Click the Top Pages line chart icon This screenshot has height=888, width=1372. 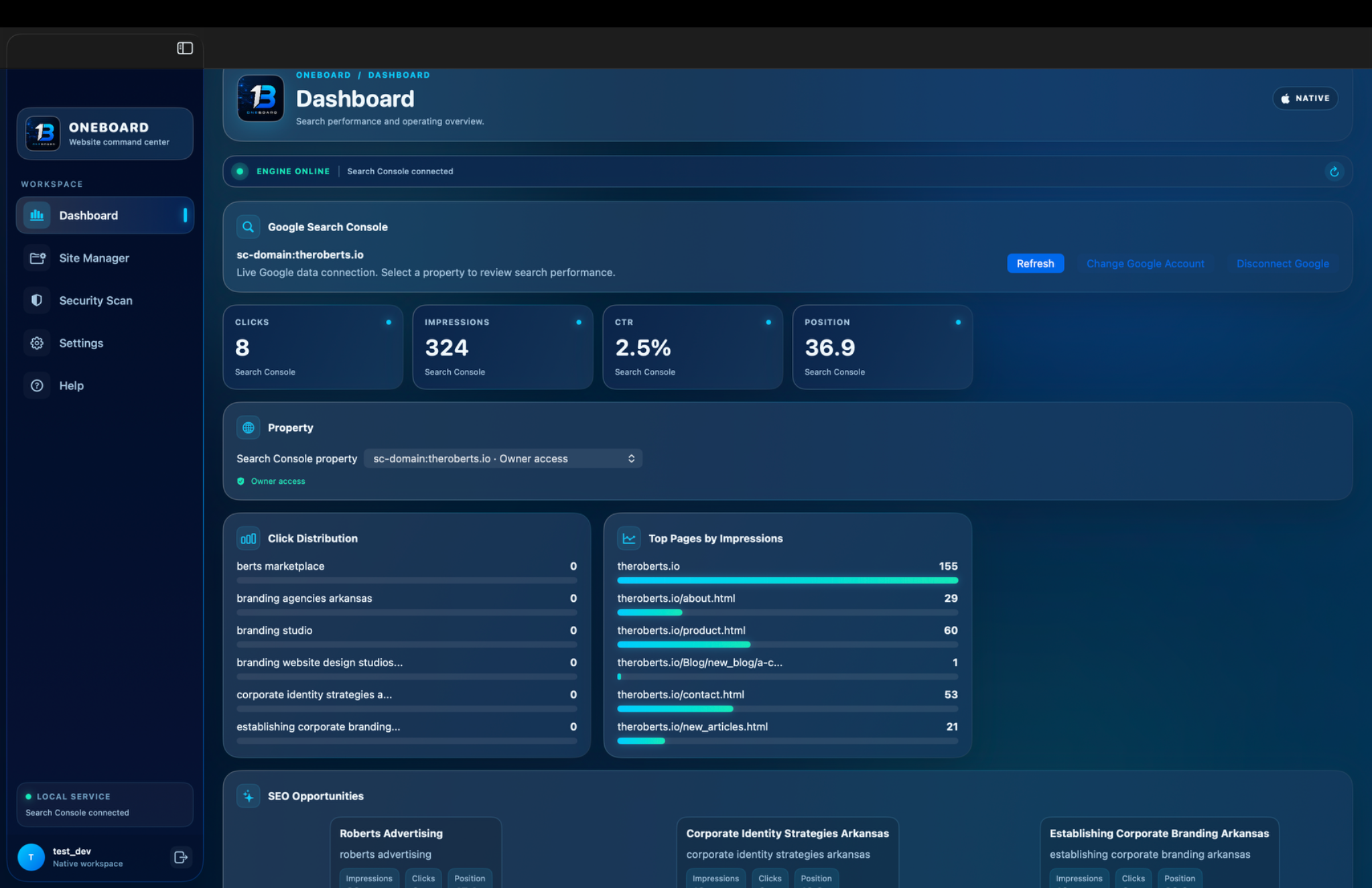628,538
